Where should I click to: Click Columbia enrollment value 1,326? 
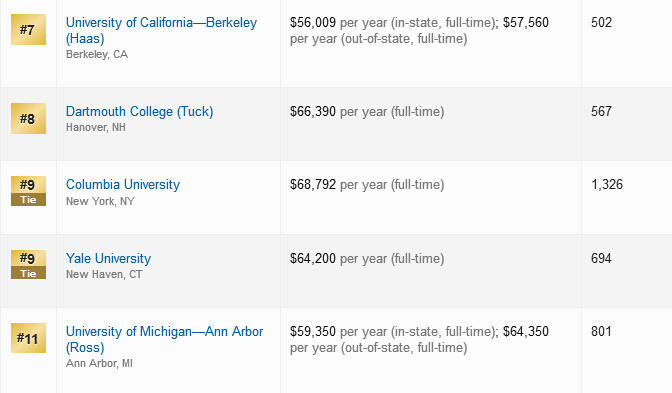[607, 184]
